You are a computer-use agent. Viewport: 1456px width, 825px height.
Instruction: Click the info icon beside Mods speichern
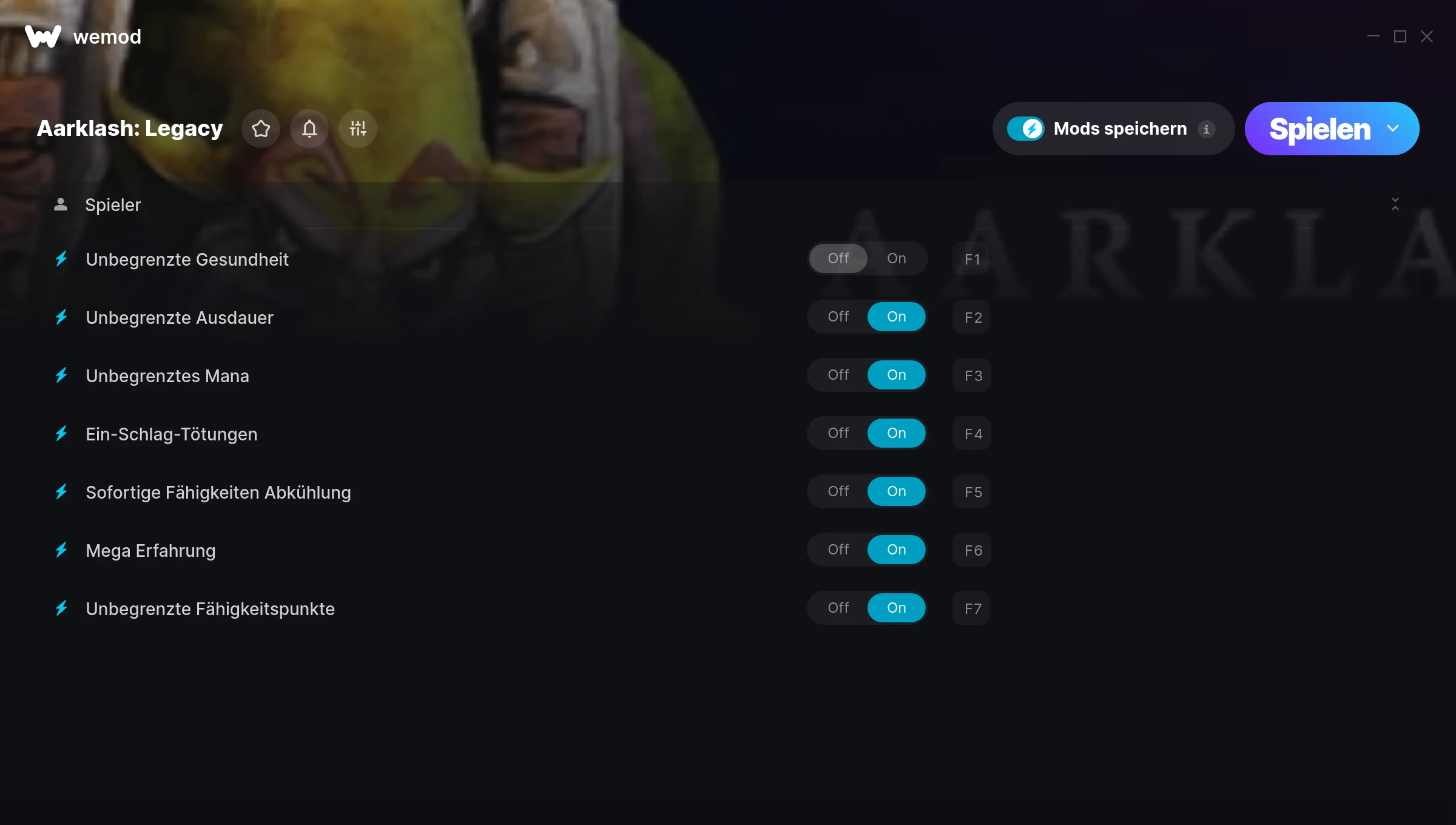[x=1206, y=129]
